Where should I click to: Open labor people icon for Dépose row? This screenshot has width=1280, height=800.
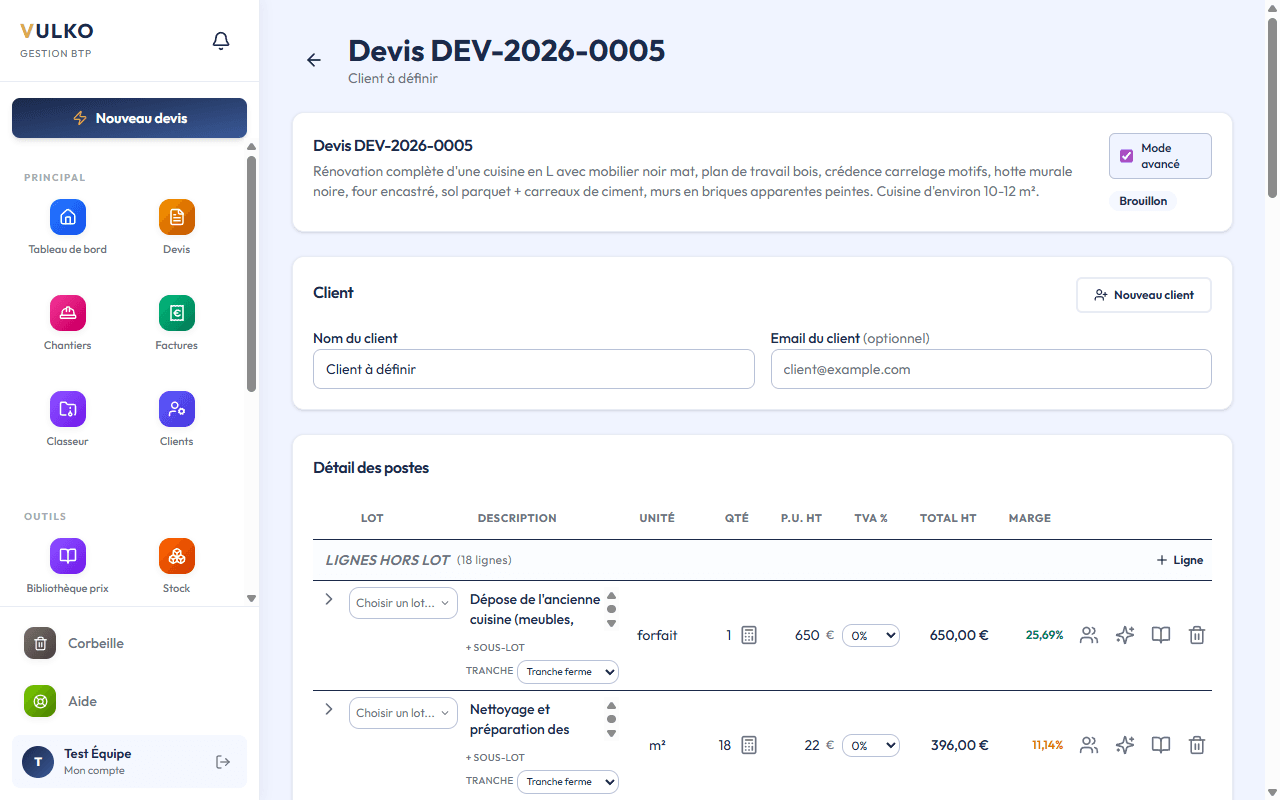pos(1089,635)
